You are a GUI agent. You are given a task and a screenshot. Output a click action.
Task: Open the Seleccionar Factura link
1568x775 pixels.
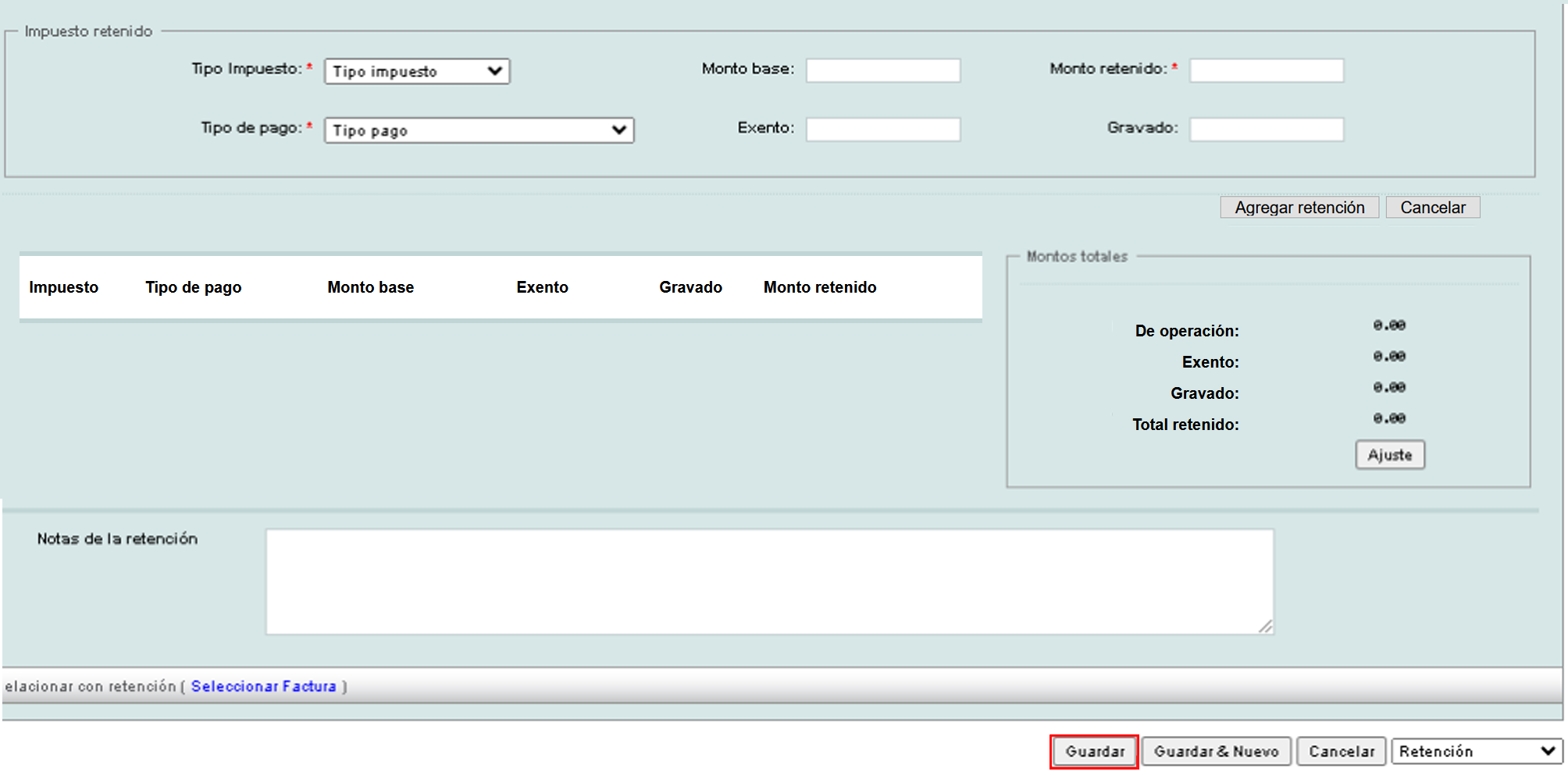pyautogui.click(x=263, y=686)
